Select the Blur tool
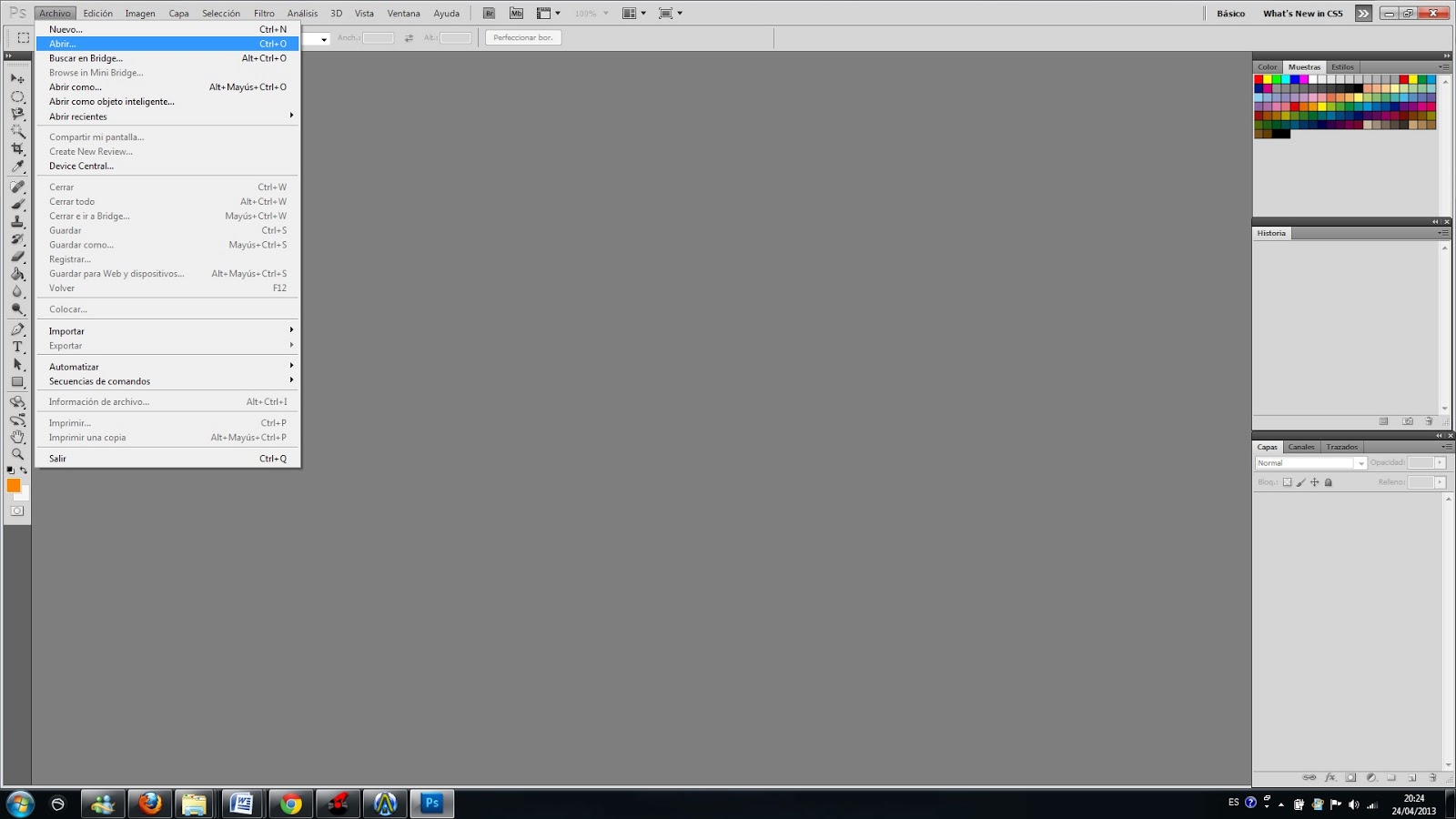The width and height of the screenshot is (1456, 819). click(x=17, y=291)
